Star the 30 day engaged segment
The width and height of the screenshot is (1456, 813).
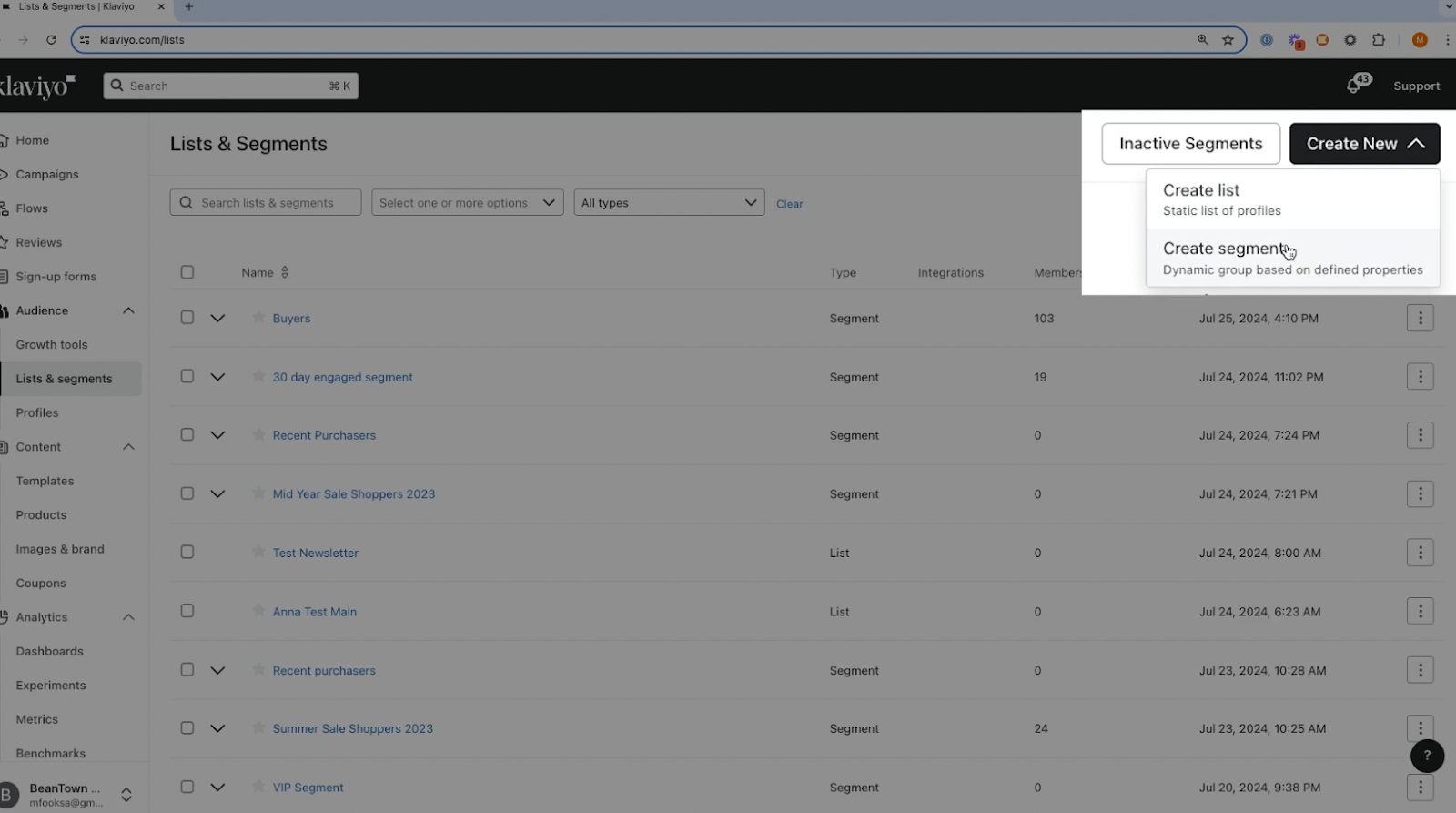pyautogui.click(x=258, y=375)
